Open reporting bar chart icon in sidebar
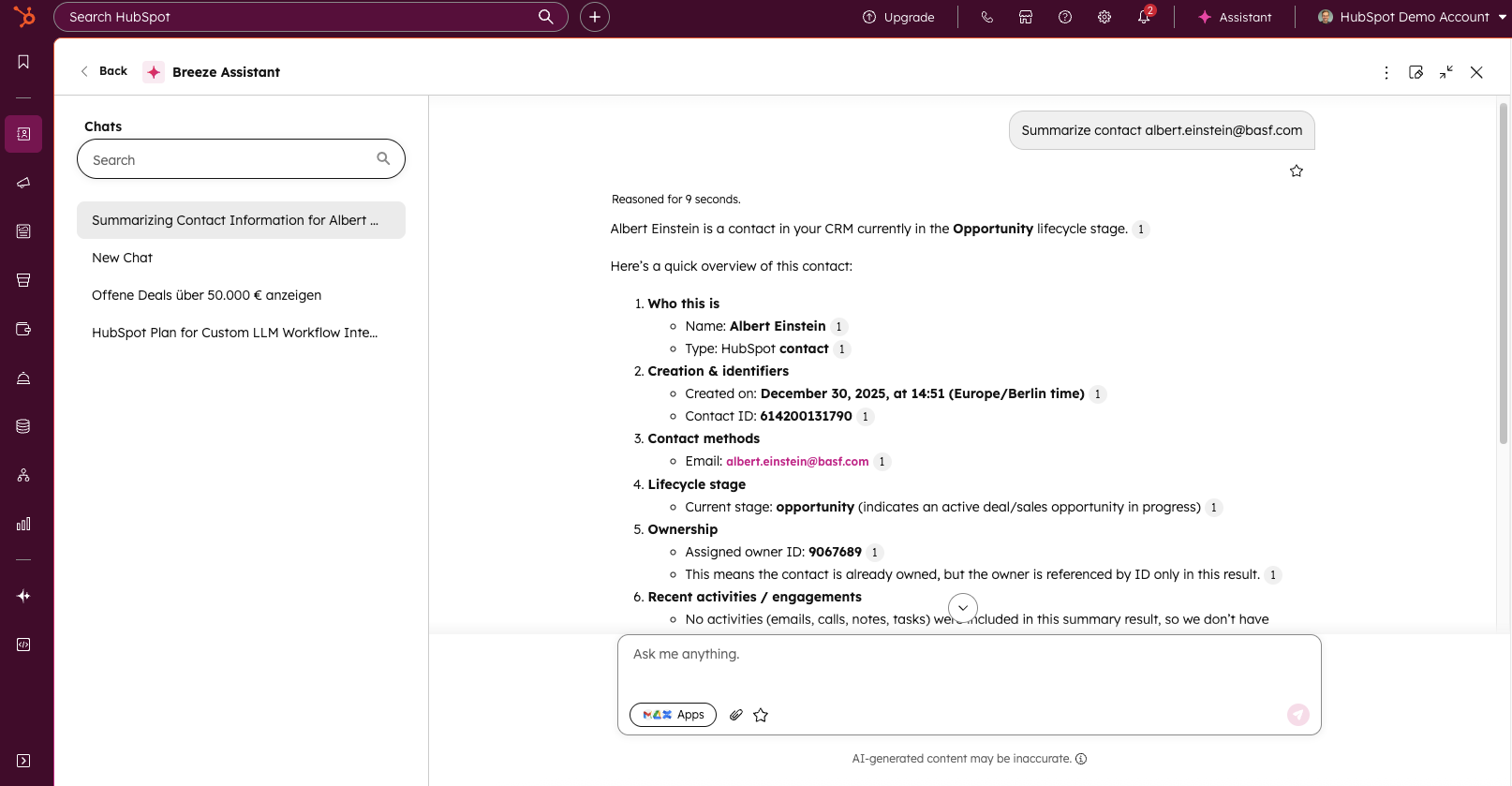Image resolution: width=1512 pixels, height=786 pixels. tap(23, 524)
